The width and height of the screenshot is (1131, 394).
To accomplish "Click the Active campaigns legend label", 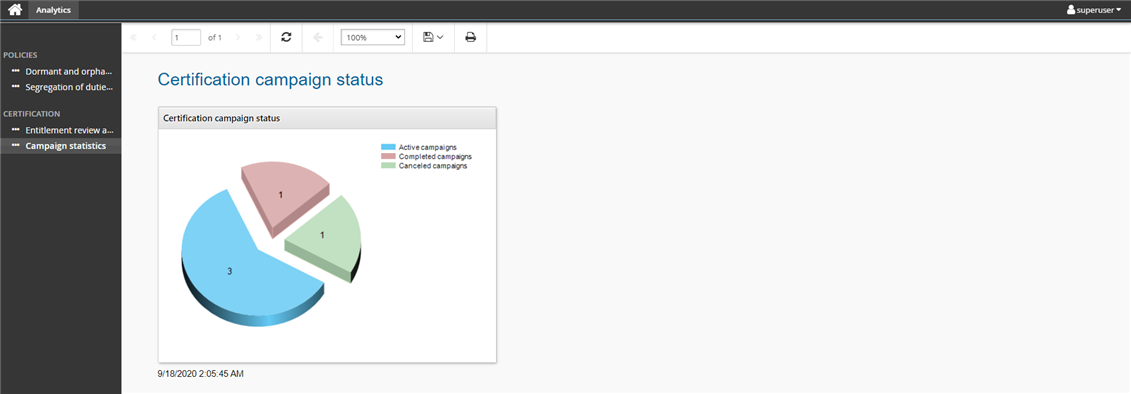I will (428, 147).
